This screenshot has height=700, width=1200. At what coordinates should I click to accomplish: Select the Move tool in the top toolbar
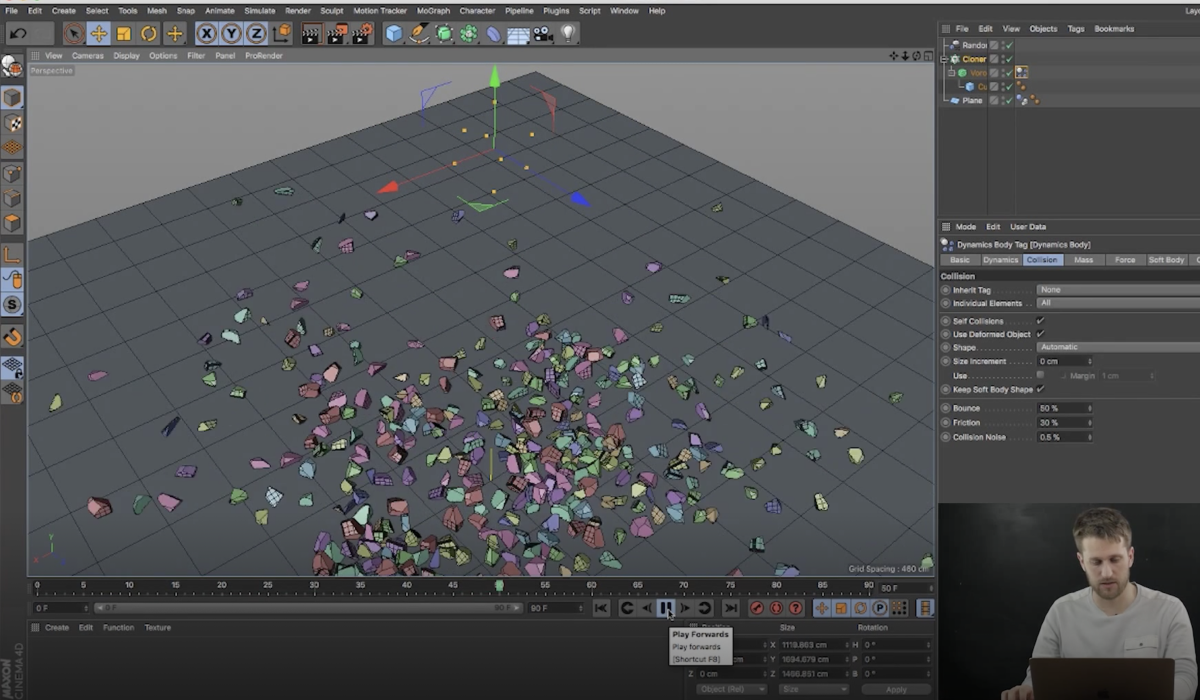point(99,34)
